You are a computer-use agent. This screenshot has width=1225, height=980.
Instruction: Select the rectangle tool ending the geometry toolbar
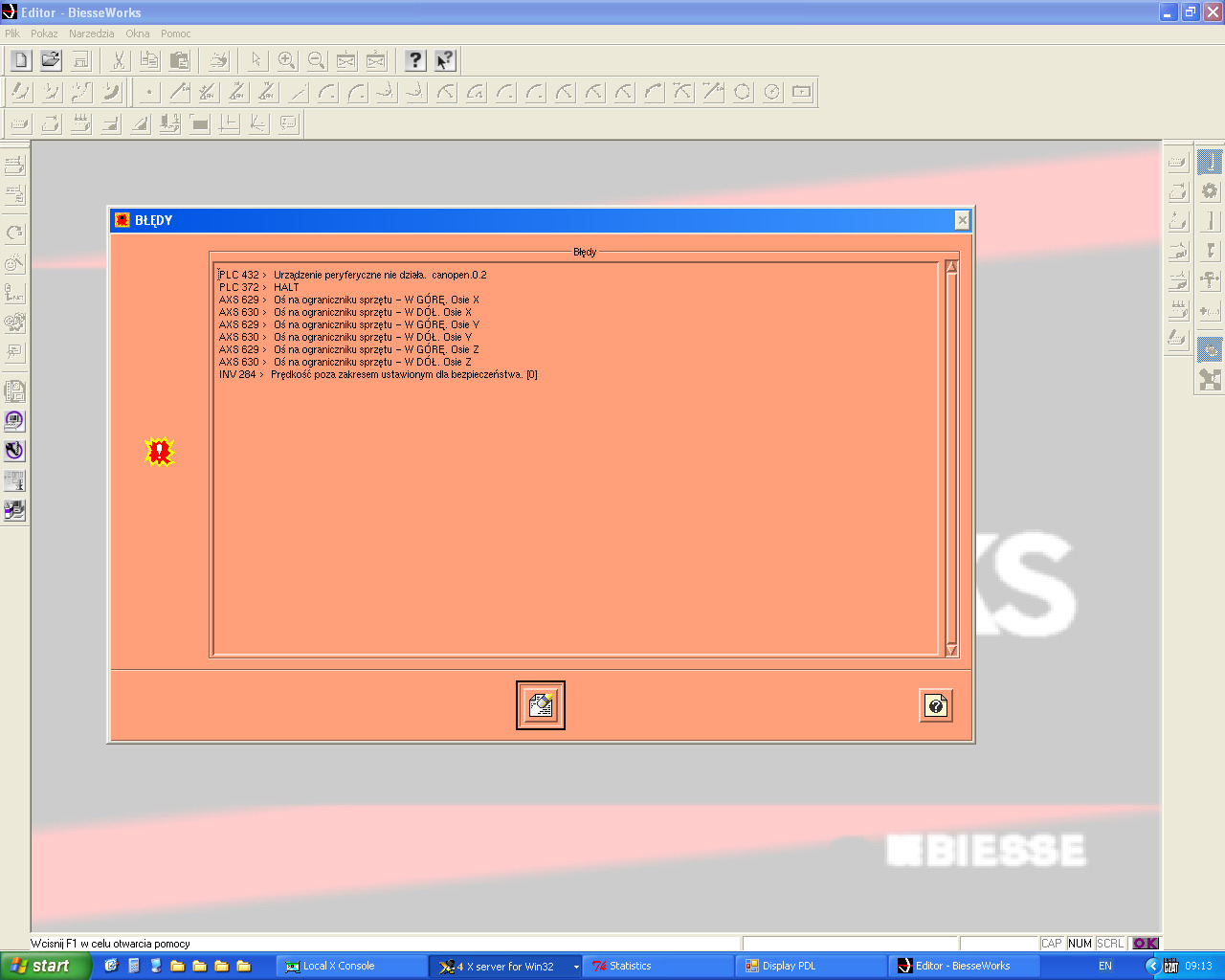point(802,92)
